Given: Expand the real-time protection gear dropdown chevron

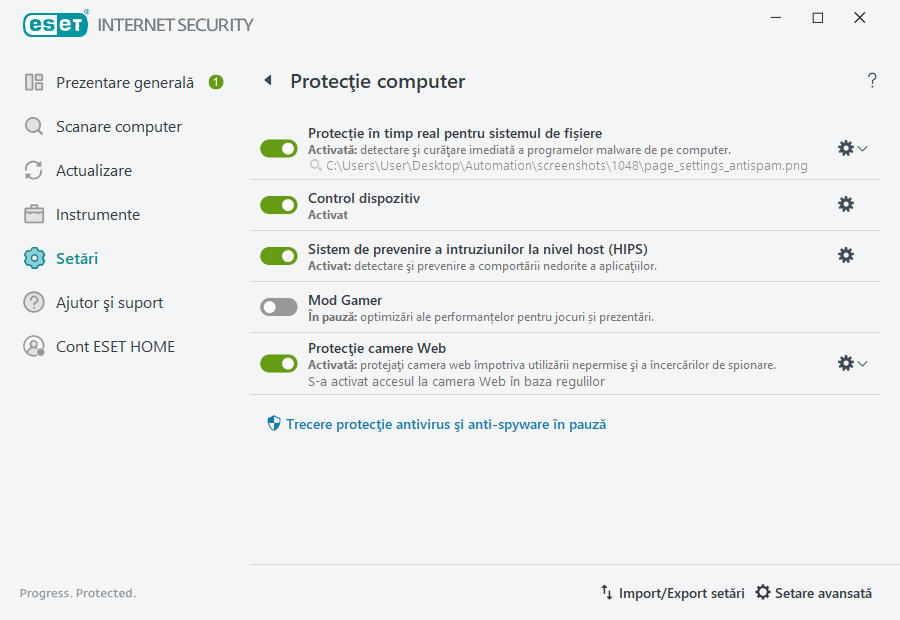Looking at the screenshot, I should (861, 148).
